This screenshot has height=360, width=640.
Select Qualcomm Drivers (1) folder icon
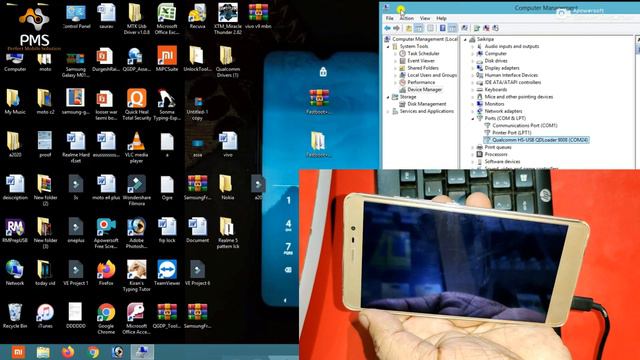click(228, 62)
